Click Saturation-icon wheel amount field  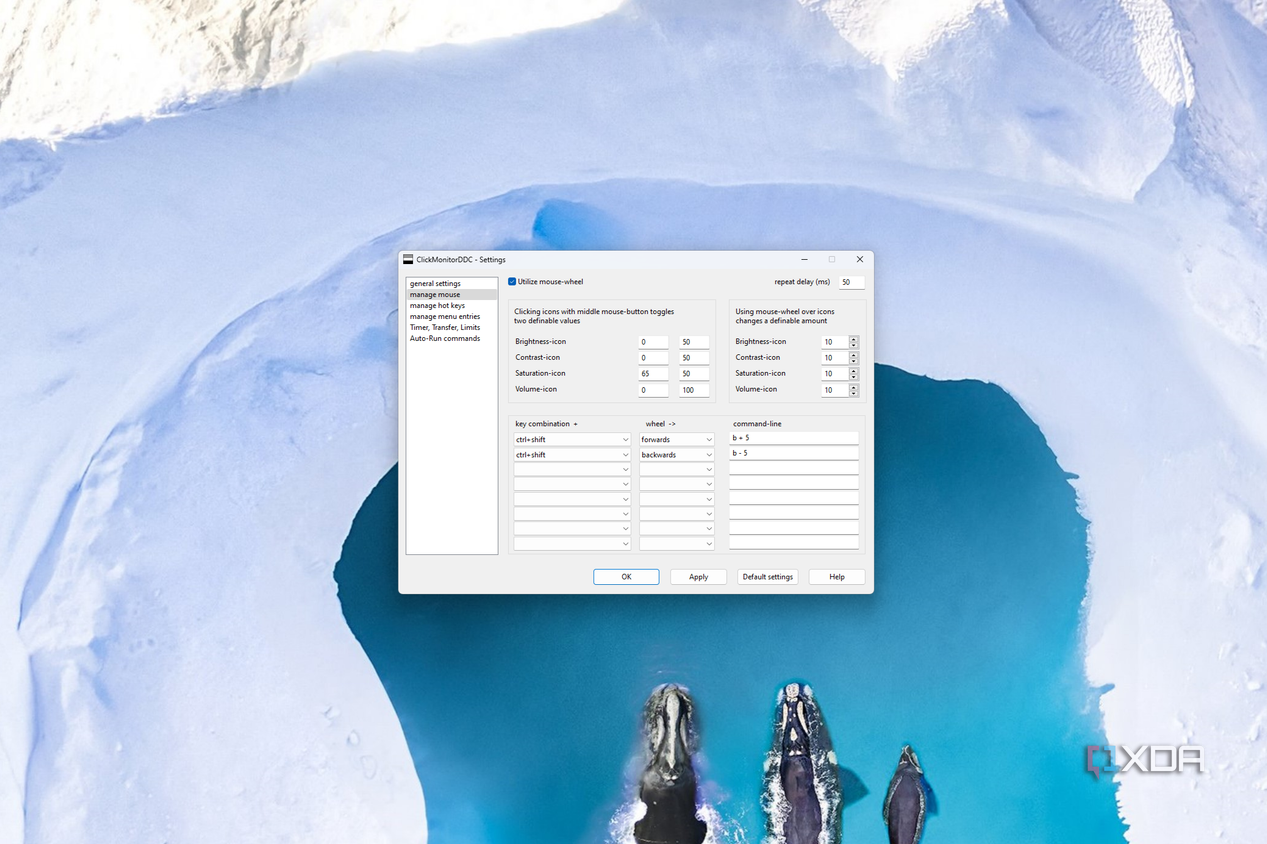[834, 374]
